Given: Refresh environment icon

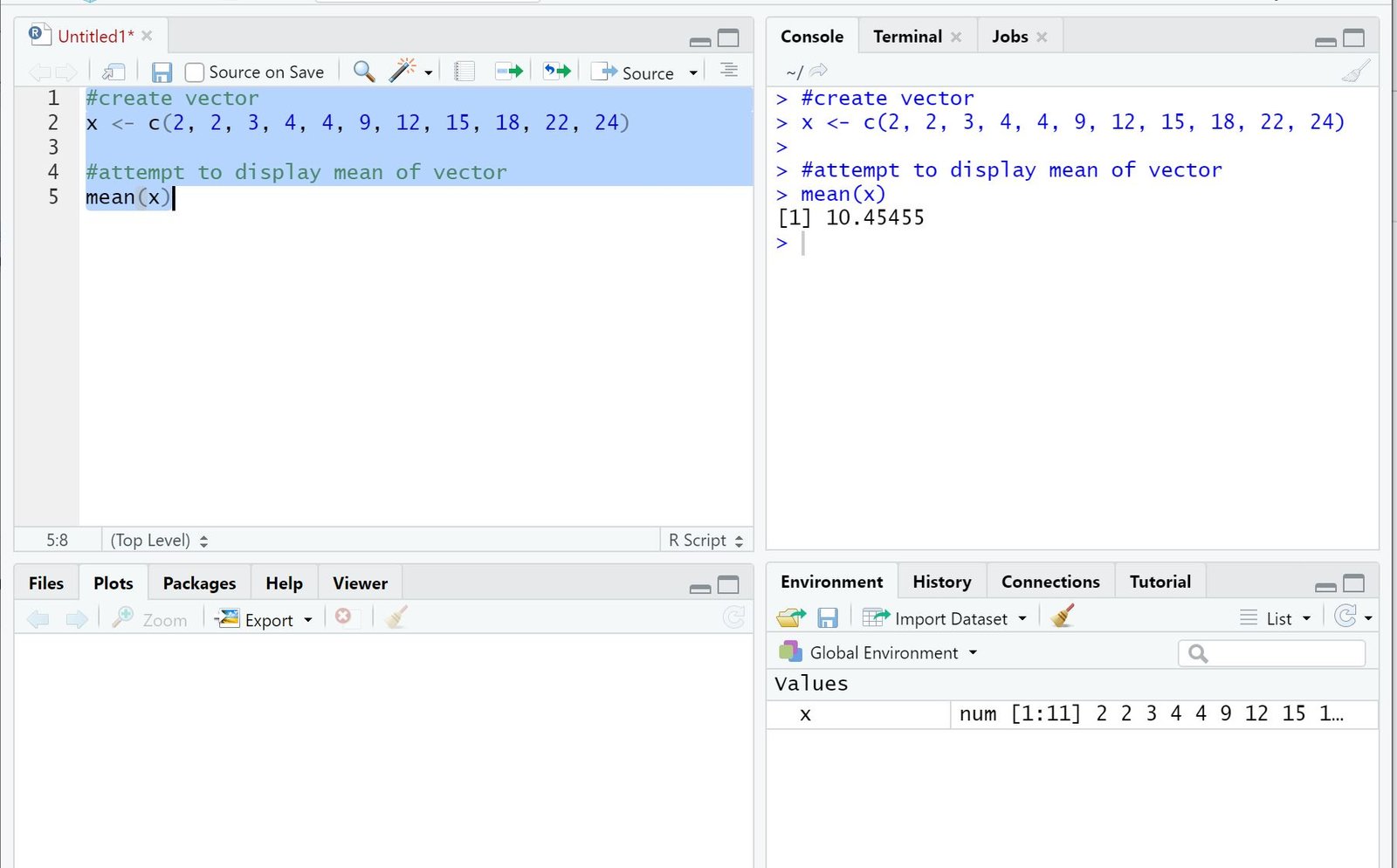Looking at the screenshot, I should 1345,617.
